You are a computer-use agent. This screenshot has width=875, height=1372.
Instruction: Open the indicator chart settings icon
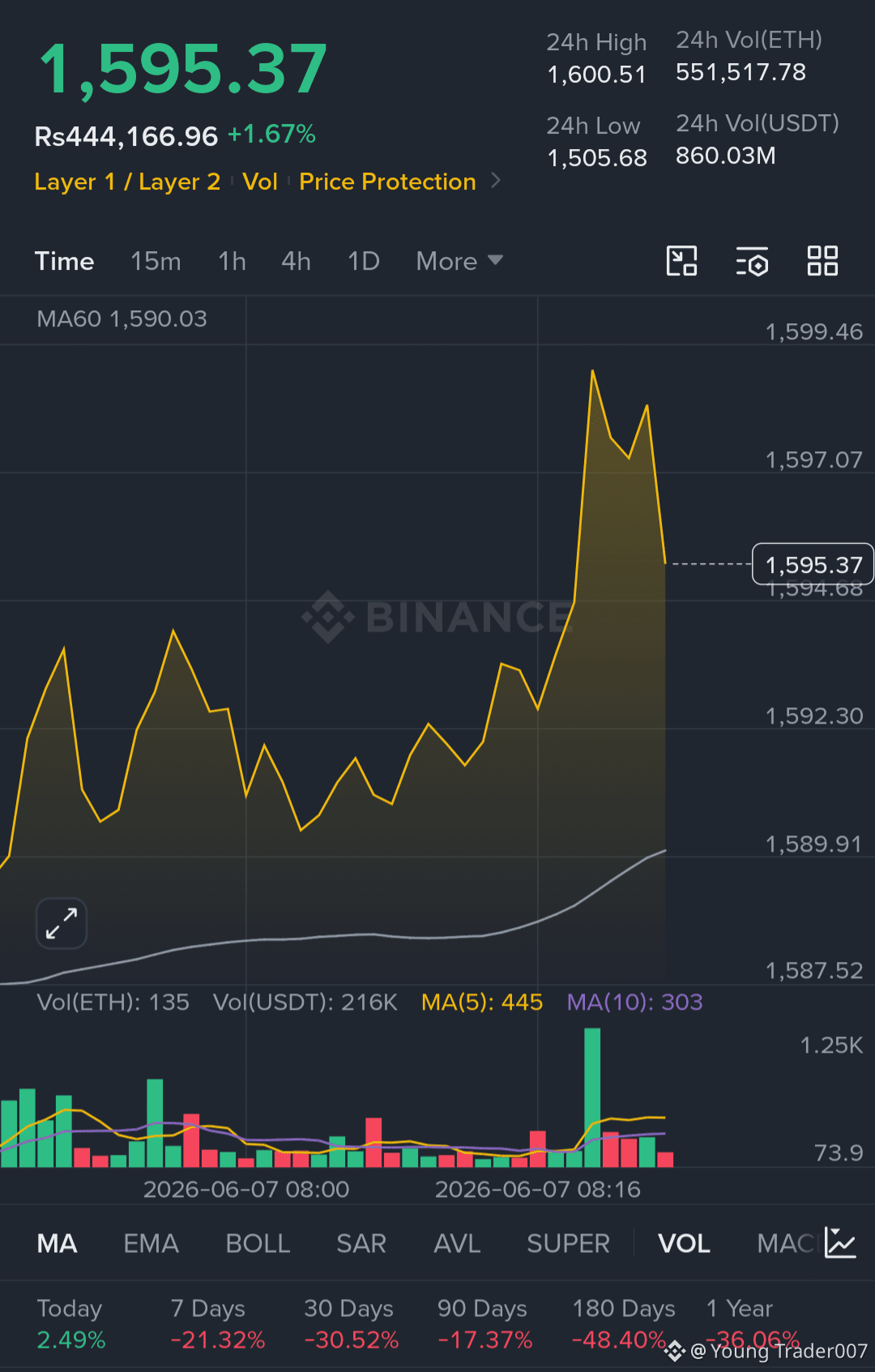(x=840, y=1242)
